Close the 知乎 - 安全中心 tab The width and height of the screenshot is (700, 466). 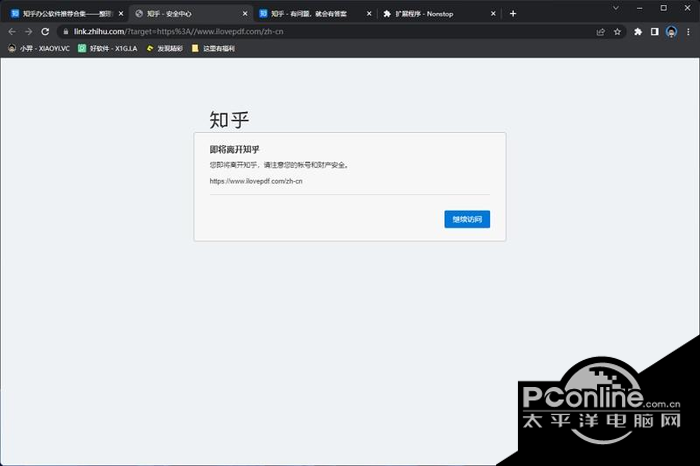(x=245, y=14)
